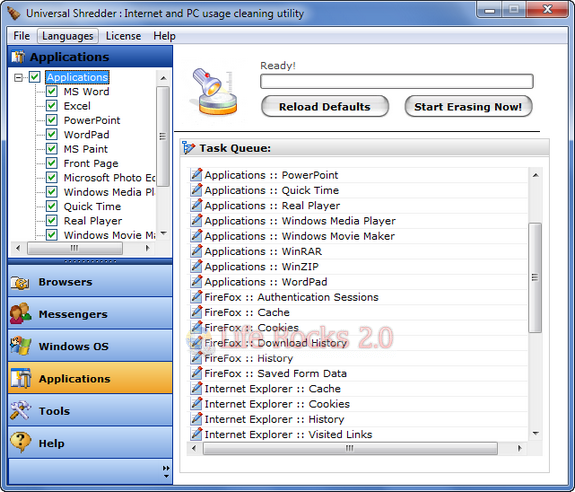
Task: Toggle the Excel checkbox
Action: (x=52, y=106)
